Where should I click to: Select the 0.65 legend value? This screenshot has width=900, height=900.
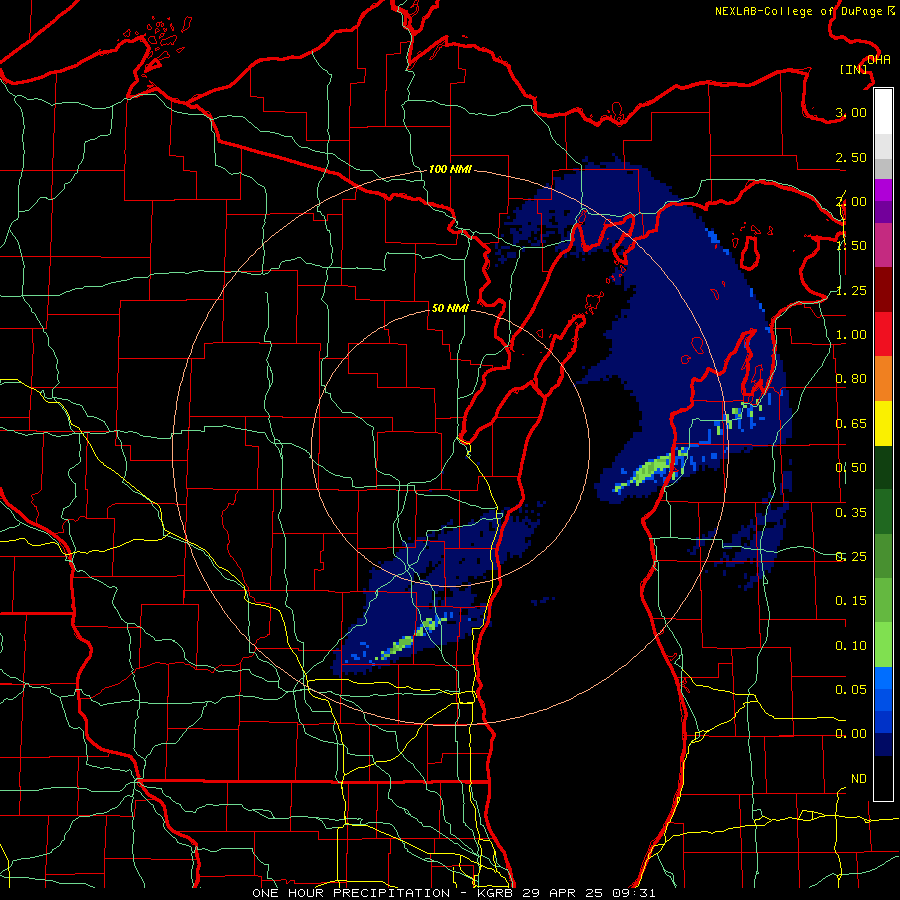[x=851, y=424]
